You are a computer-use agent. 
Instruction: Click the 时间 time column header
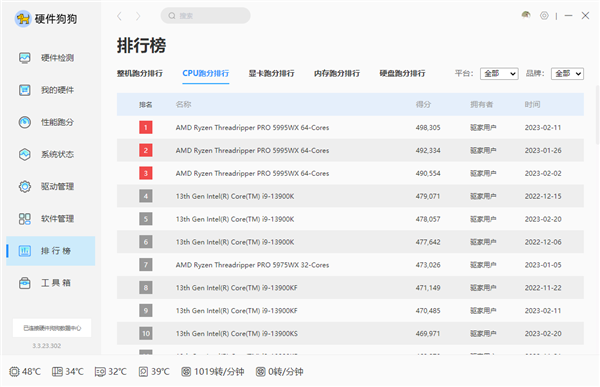coord(532,105)
